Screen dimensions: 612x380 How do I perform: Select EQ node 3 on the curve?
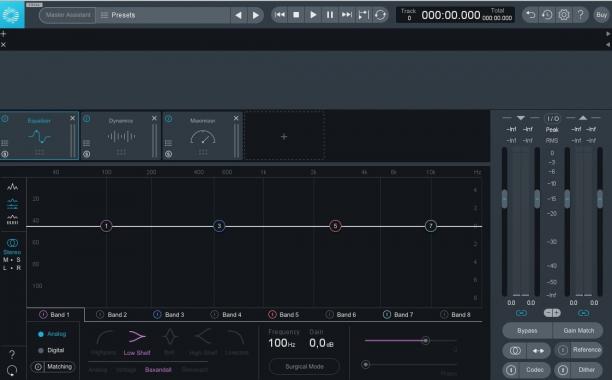[x=219, y=226]
